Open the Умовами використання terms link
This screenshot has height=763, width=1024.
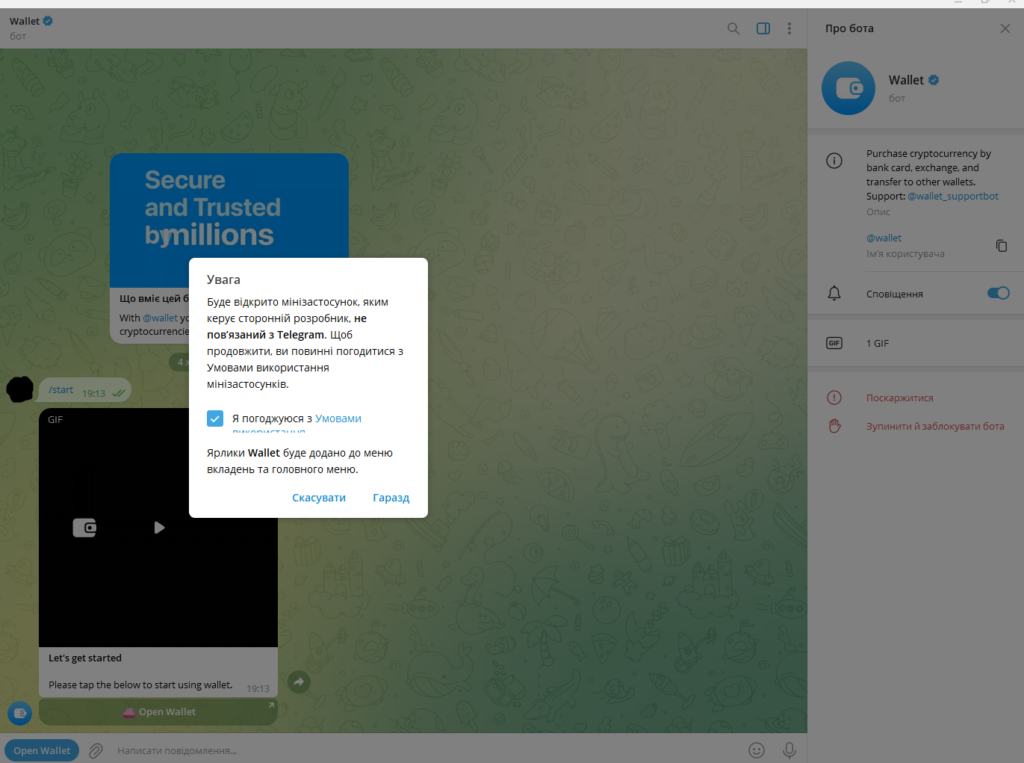(338, 418)
